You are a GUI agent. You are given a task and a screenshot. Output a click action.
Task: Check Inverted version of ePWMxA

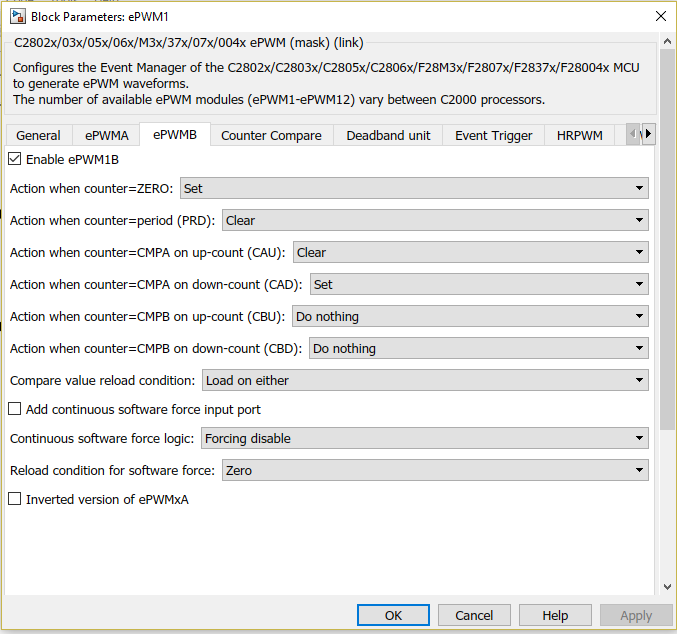click(x=15, y=499)
